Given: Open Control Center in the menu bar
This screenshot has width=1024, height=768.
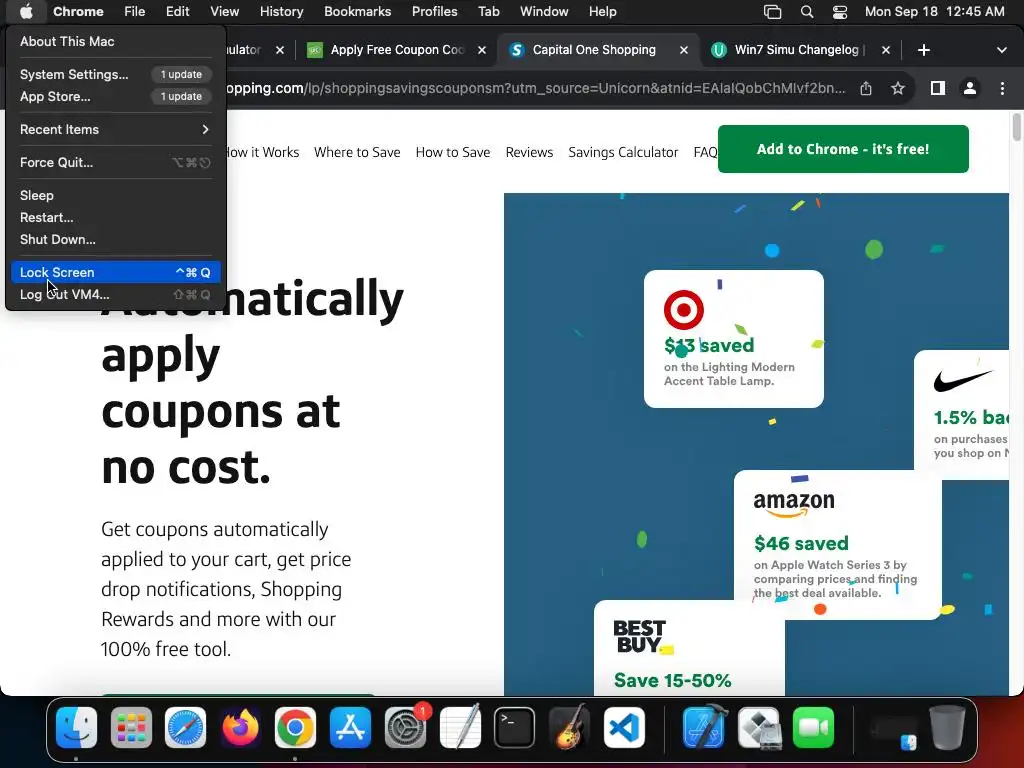Looking at the screenshot, I should tap(840, 12).
